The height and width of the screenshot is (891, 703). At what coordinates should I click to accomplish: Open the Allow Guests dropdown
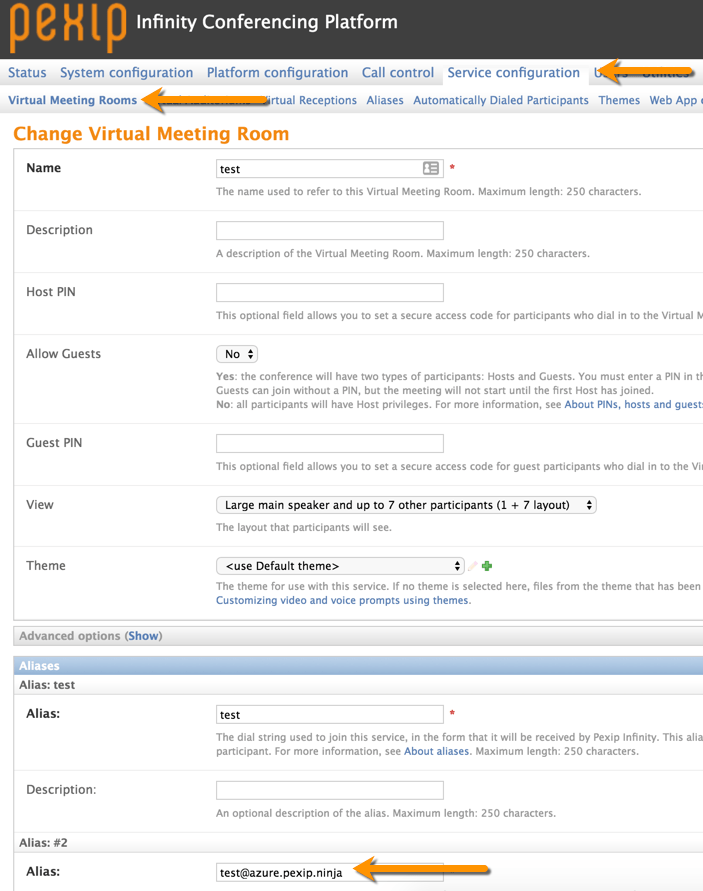click(237, 354)
